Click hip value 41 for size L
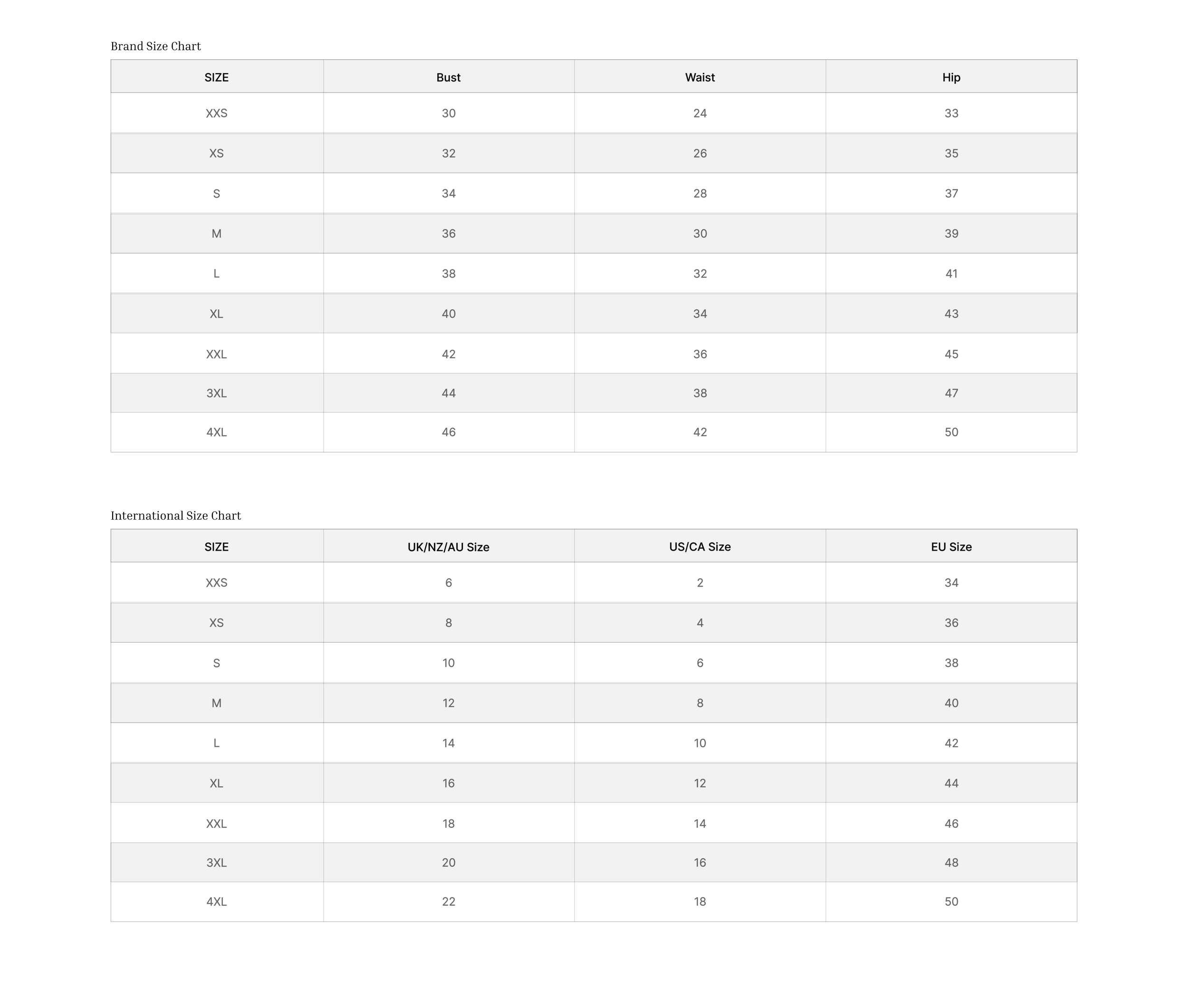1188x1008 pixels. 951,273
